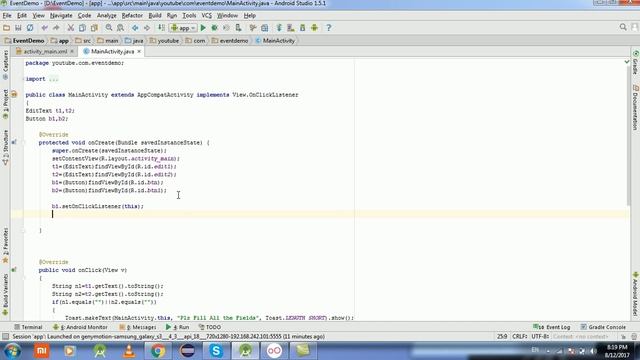Open the Build menu
The height and width of the screenshot is (360, 640).
pyautogui.click(x=155, y=16)
